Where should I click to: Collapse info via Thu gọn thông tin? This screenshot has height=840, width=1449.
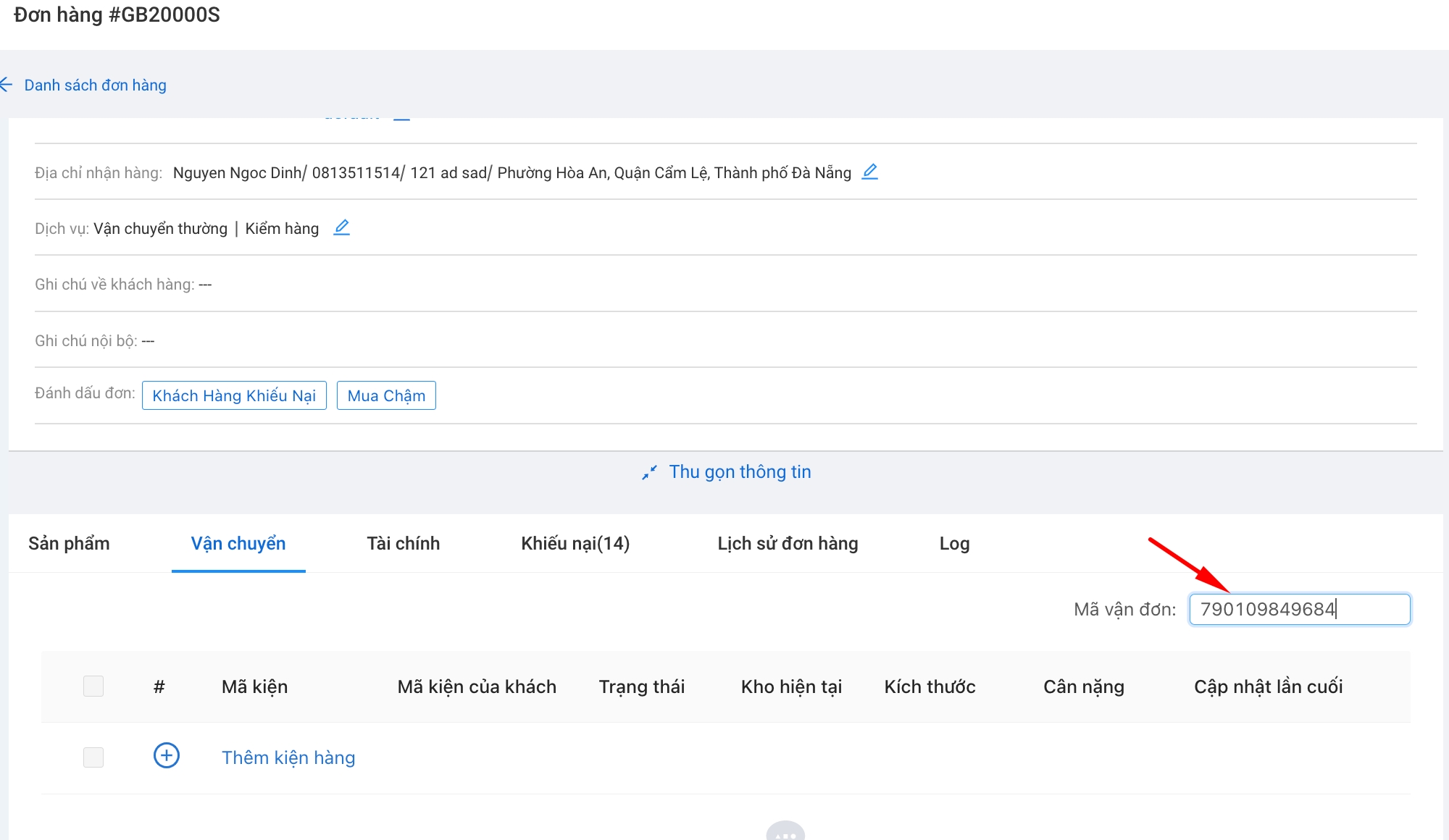[x=740, y=472]
